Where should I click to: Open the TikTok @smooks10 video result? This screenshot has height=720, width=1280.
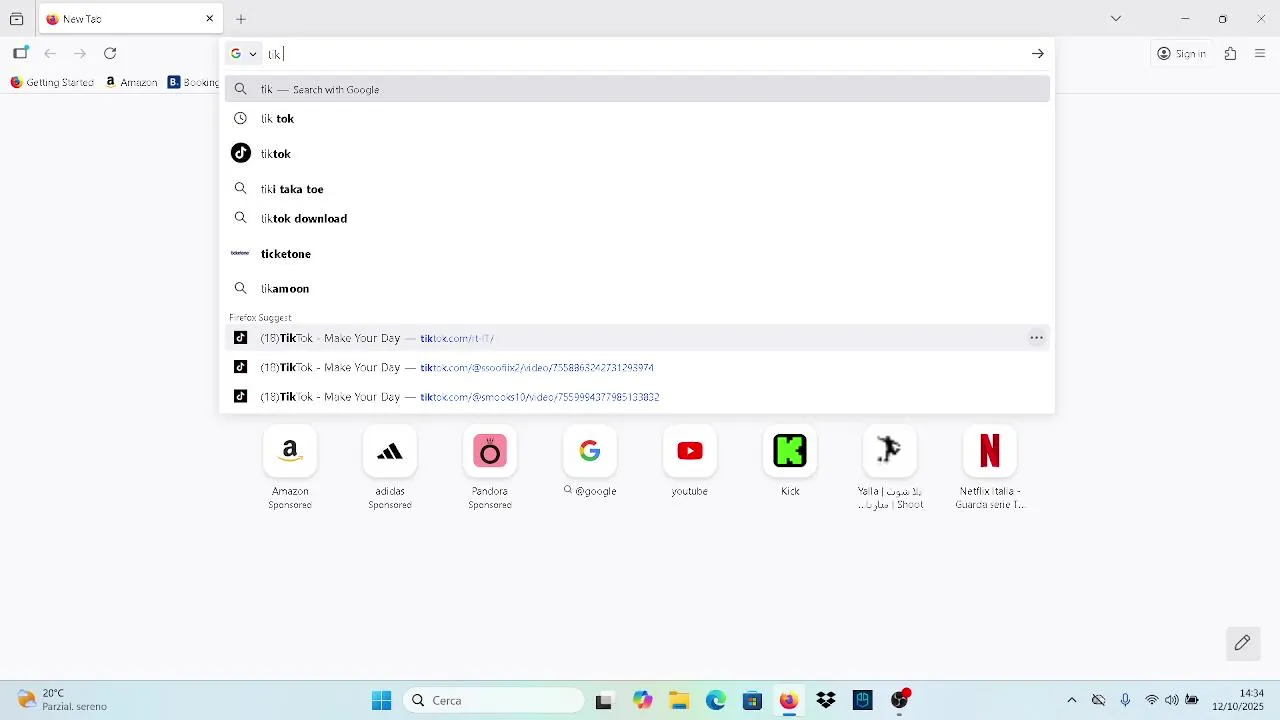point(637,397)
